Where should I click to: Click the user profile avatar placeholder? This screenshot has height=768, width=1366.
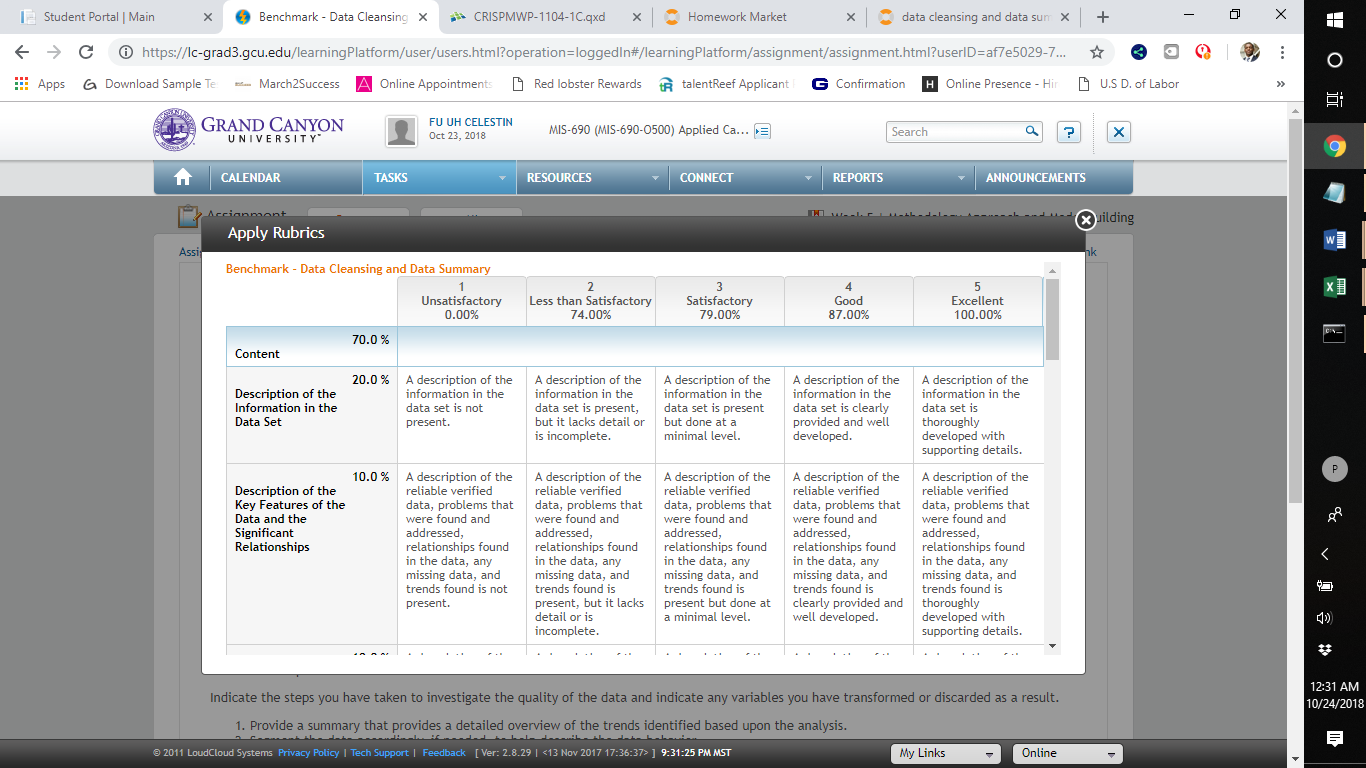(402, 131)
